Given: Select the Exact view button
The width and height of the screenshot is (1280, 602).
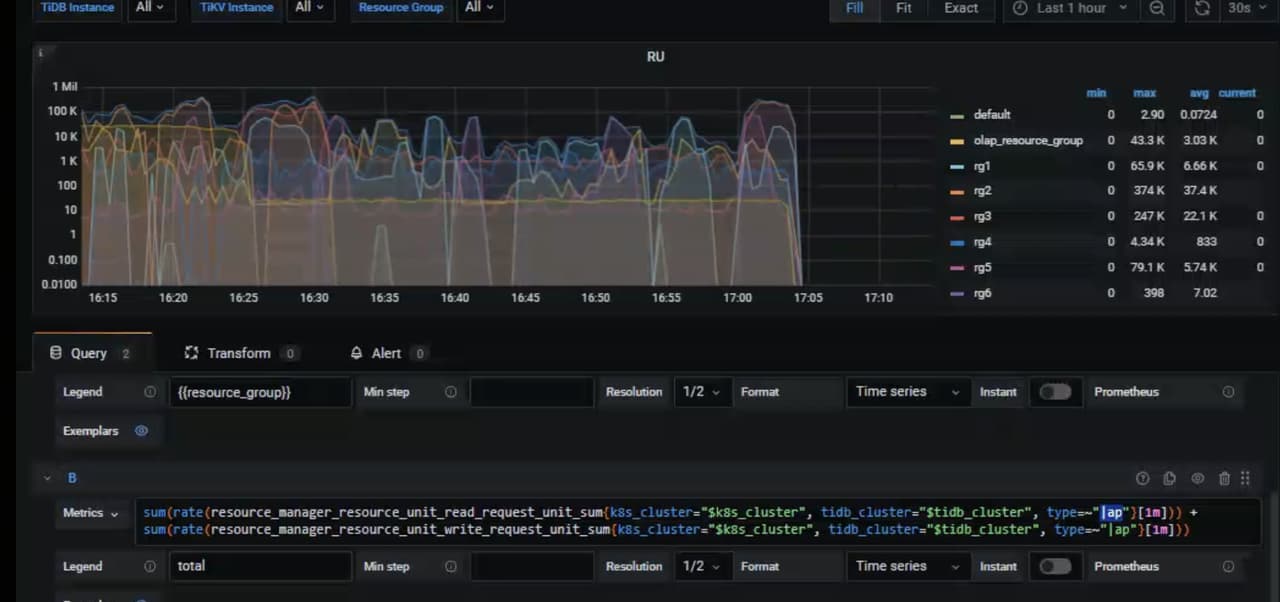Looking at the screenshot, I should 961,8.
